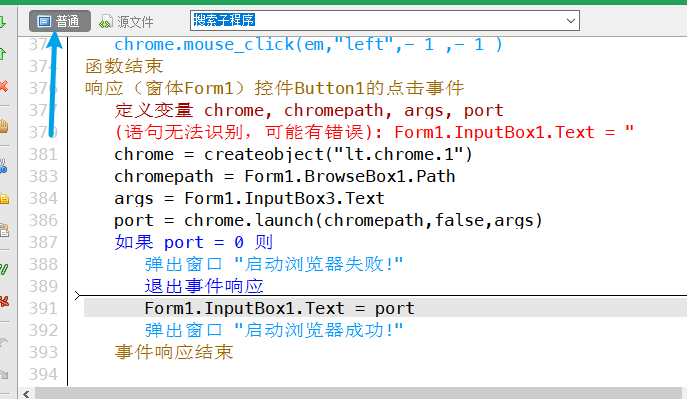
Task: Click the paste clipboard icon
Action: coord(4,230)
